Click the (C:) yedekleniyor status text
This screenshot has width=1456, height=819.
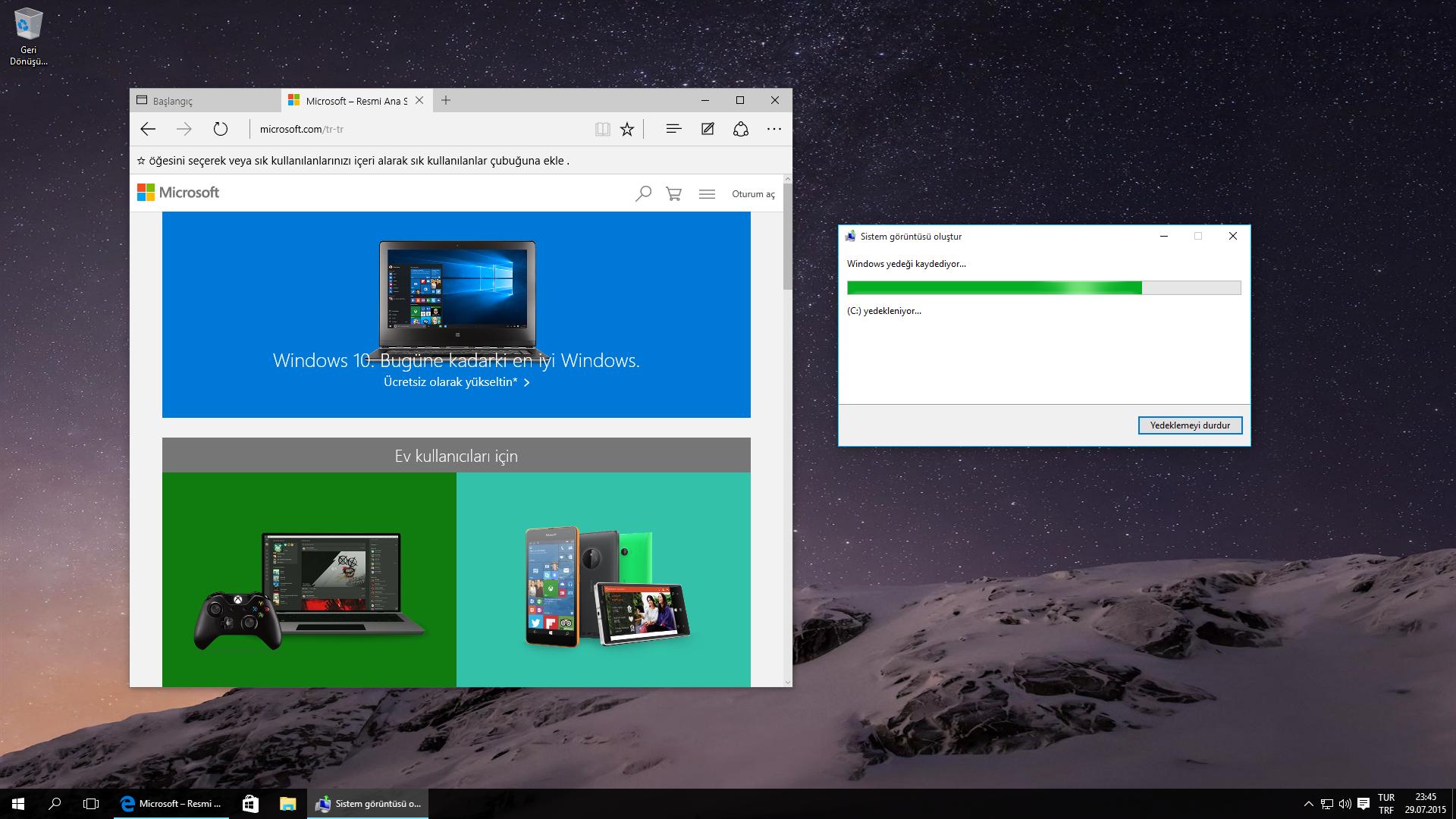[884, 311]
